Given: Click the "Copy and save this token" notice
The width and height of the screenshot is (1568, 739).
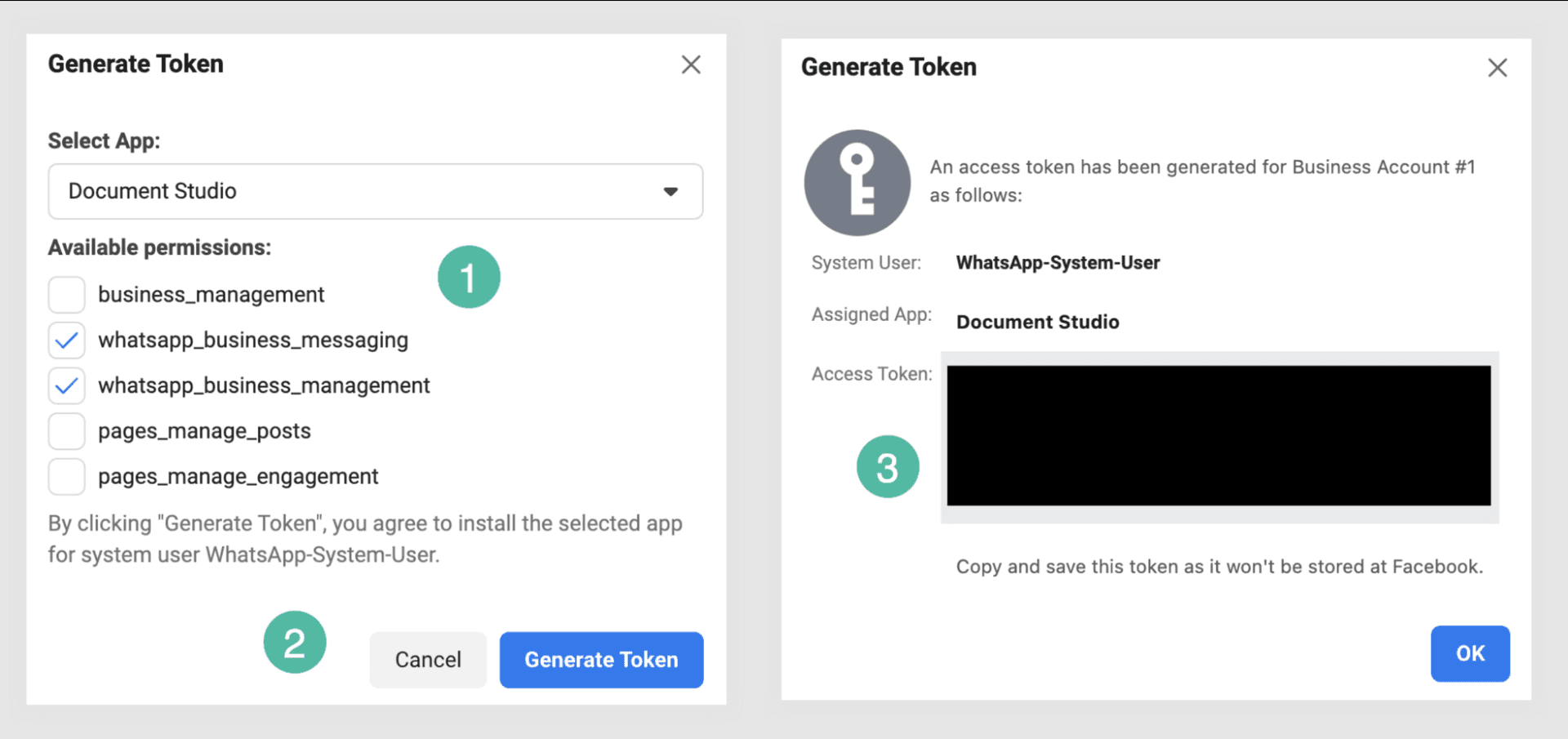Looking at the screenshot, I should [x=1218, y=567].
